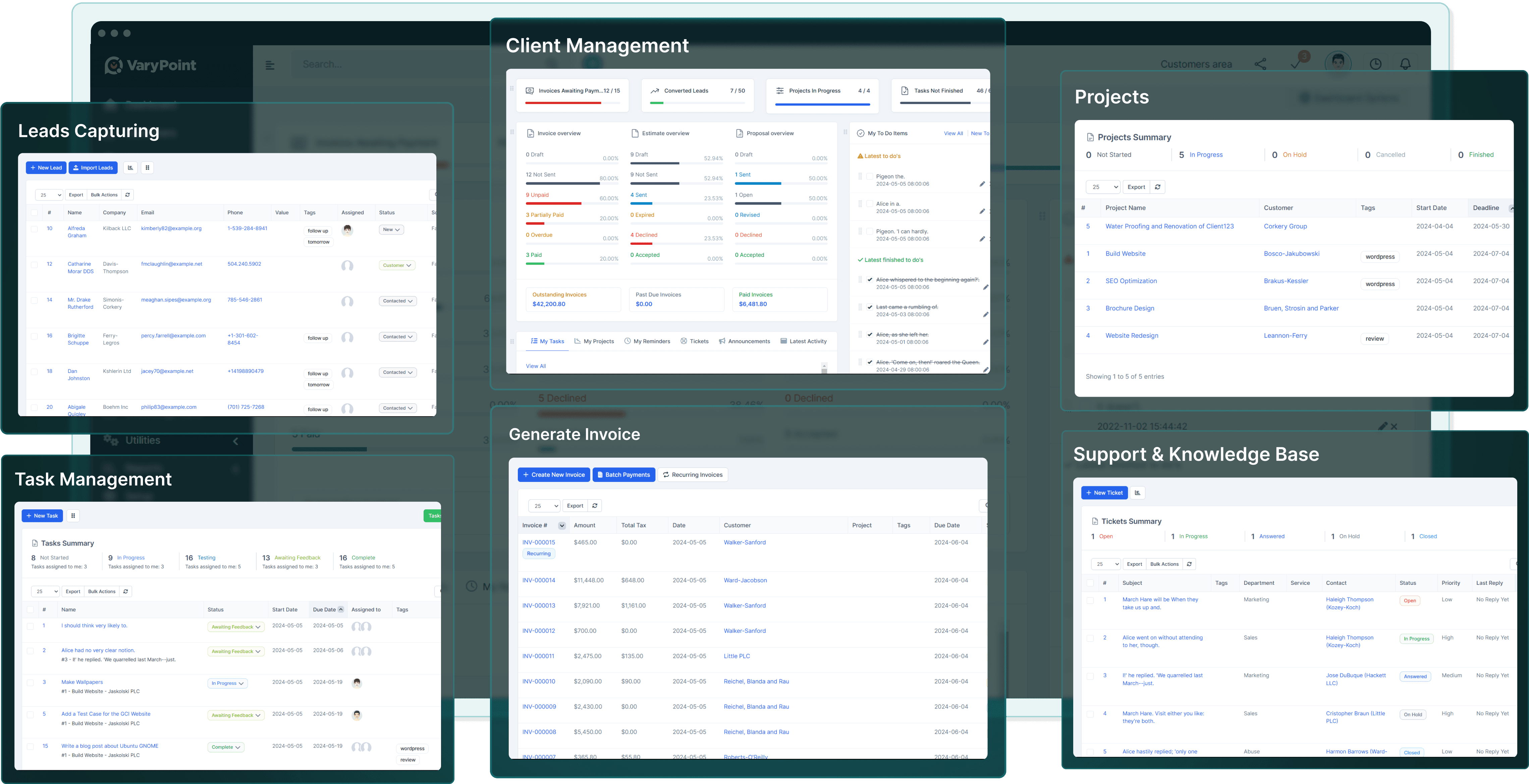Edit the 'Last came a rumbling of.' to-do
This screenshot has width=1529, height=784.
coord(986,315)
